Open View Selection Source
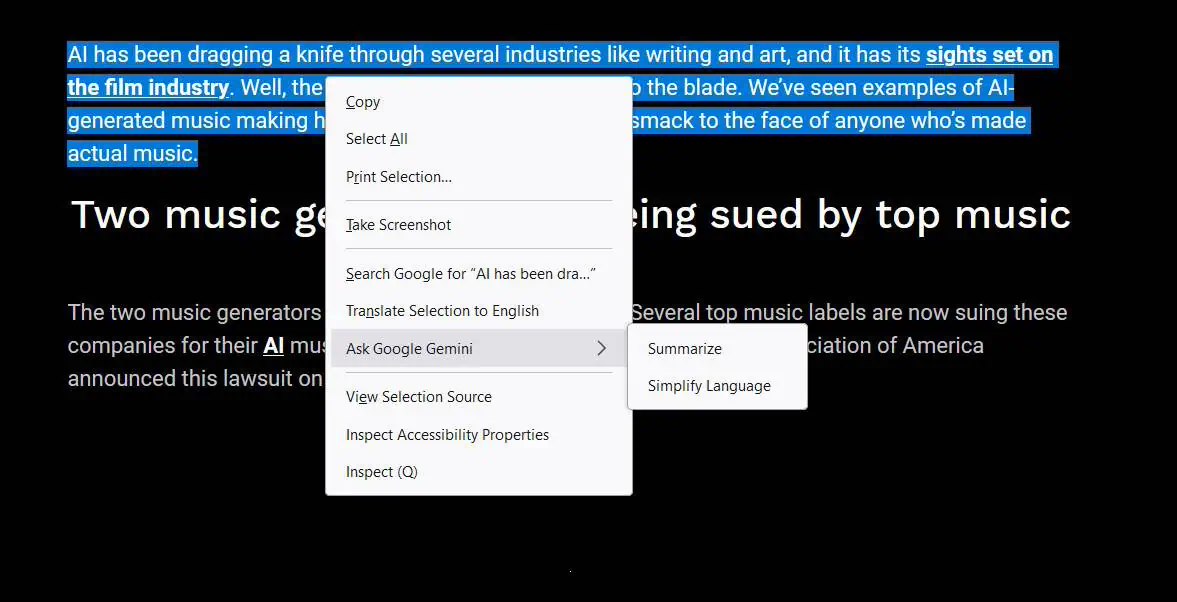1177x602 pixels. click(419, 397)
